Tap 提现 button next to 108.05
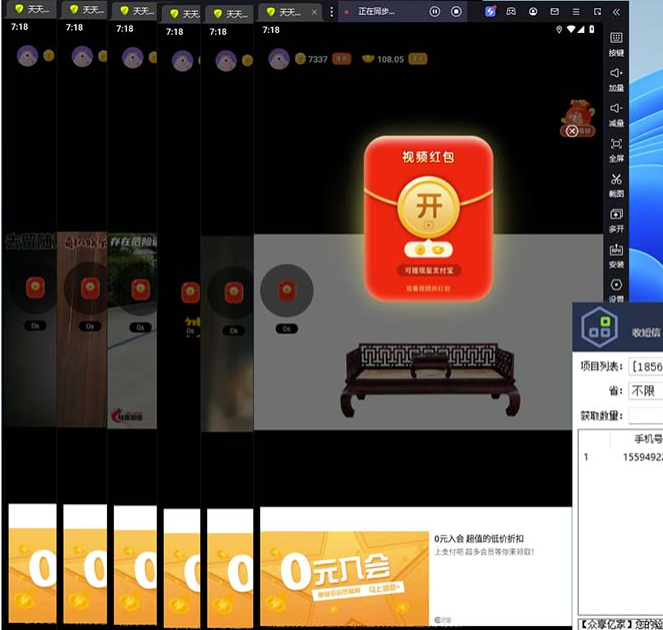The height and width of the screenshot is (630, 663). tap(418, 59)
